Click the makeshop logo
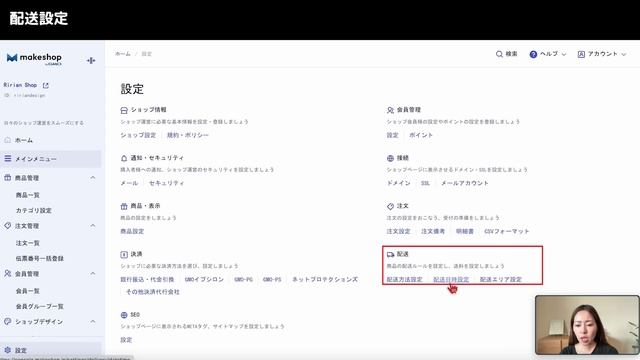The height and width of the screenshot is (360, 640). coord(34,59)
